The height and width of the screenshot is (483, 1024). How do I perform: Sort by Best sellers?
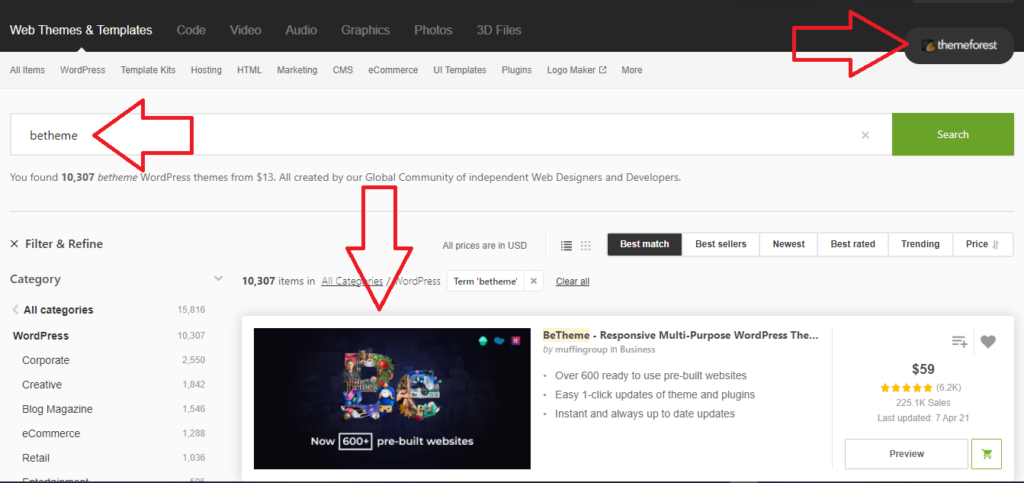[720, 244]
